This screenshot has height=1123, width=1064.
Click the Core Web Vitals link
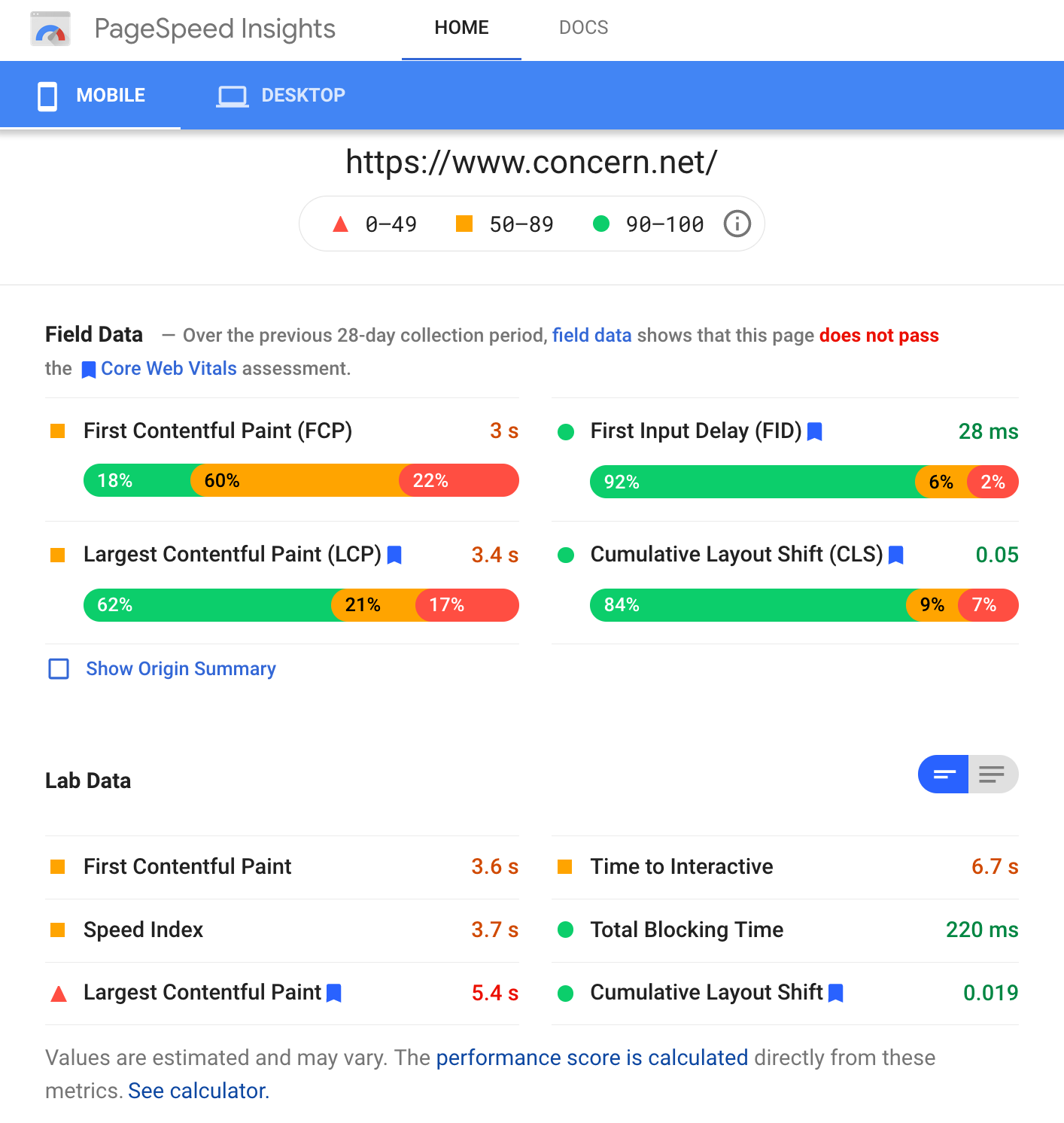pos(168,368)
